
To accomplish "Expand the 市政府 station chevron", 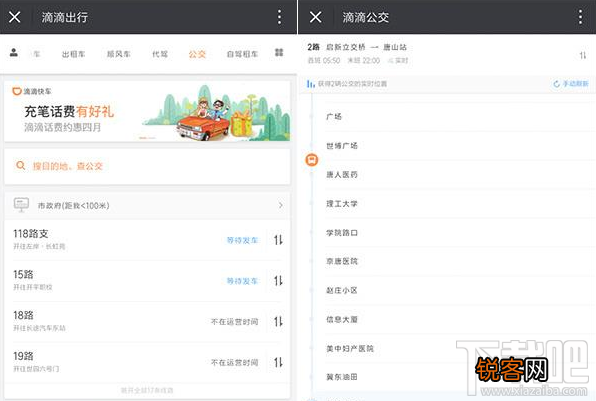I will (x=281, y=205).
